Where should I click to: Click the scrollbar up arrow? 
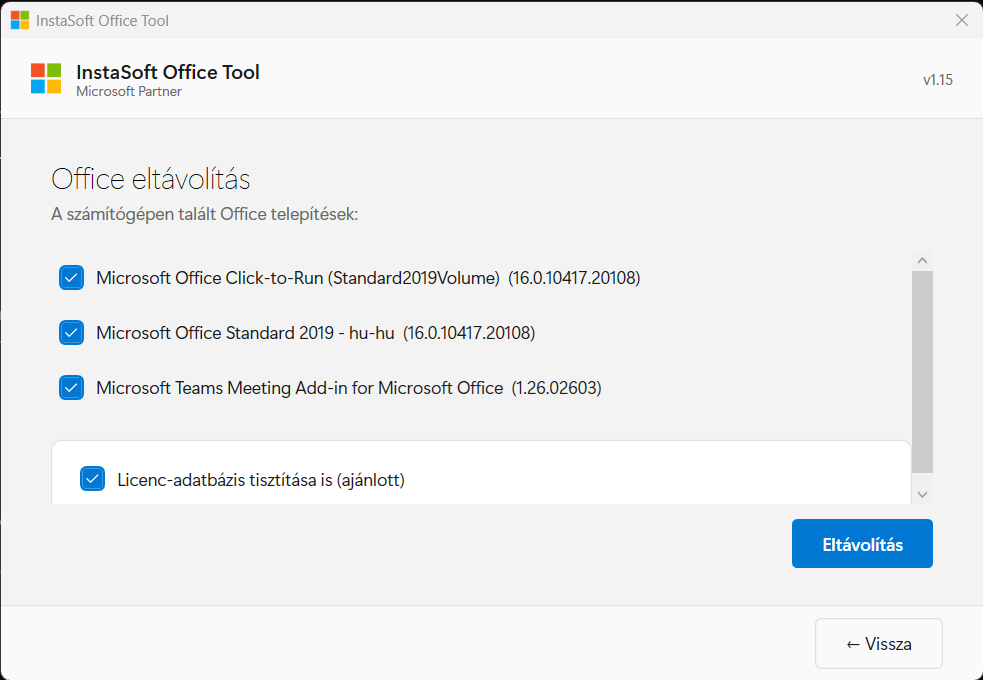click(922, 260)
